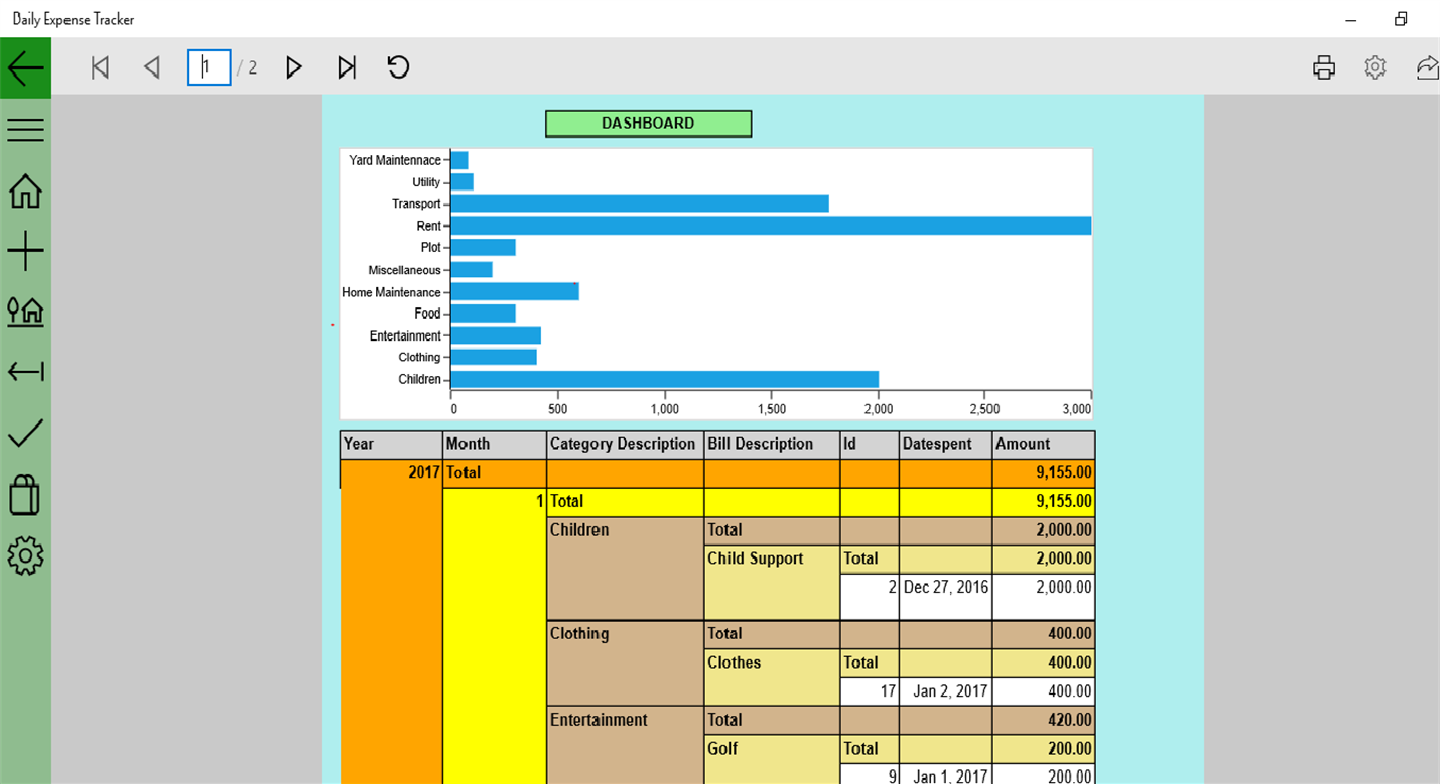Minimize the Daily Expense Tracker window
Screen dimensions: 1440x784
tap(1350, 19)
